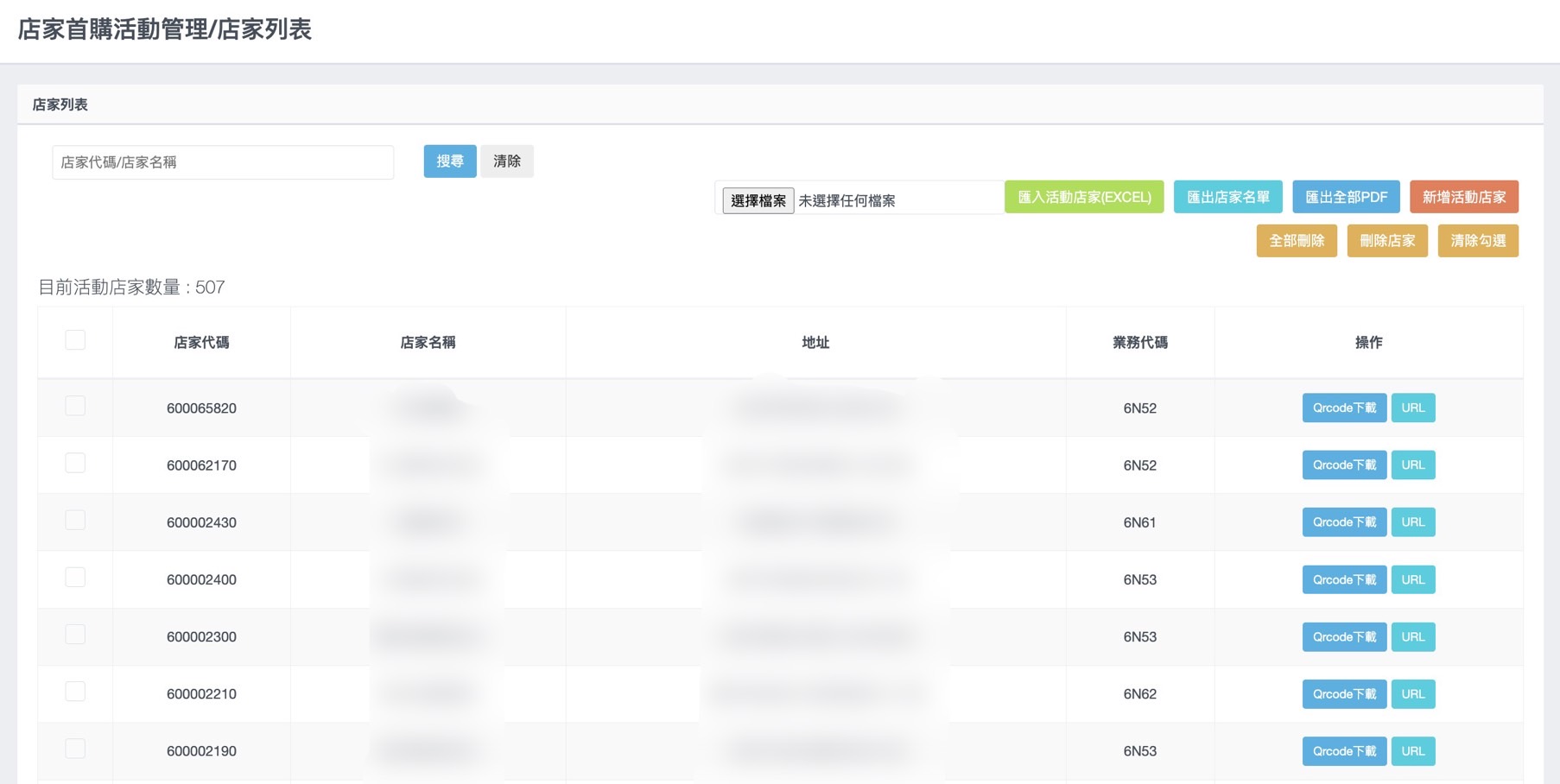Click the 搜尋 search button
Screen dimensions: 1560x784
(449, 161)
